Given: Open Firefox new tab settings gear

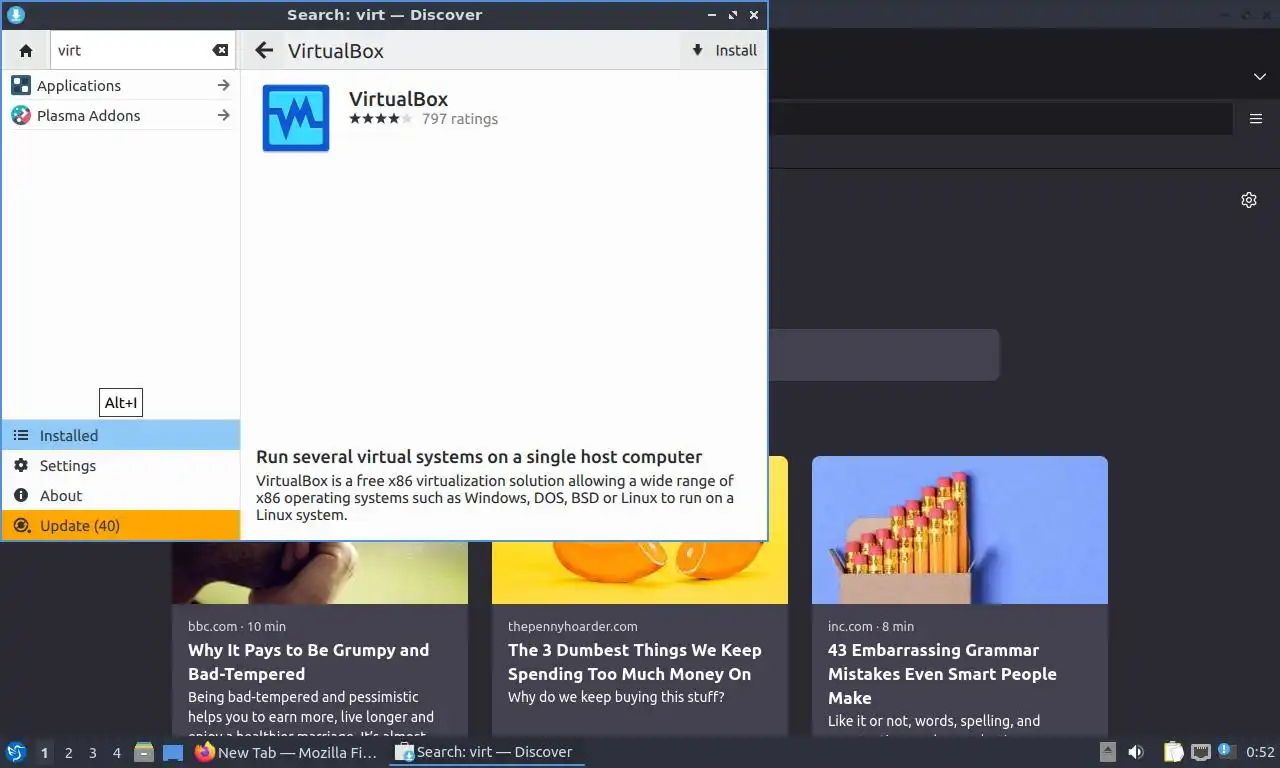Looking at the screenshot, I should [1249, 200].
